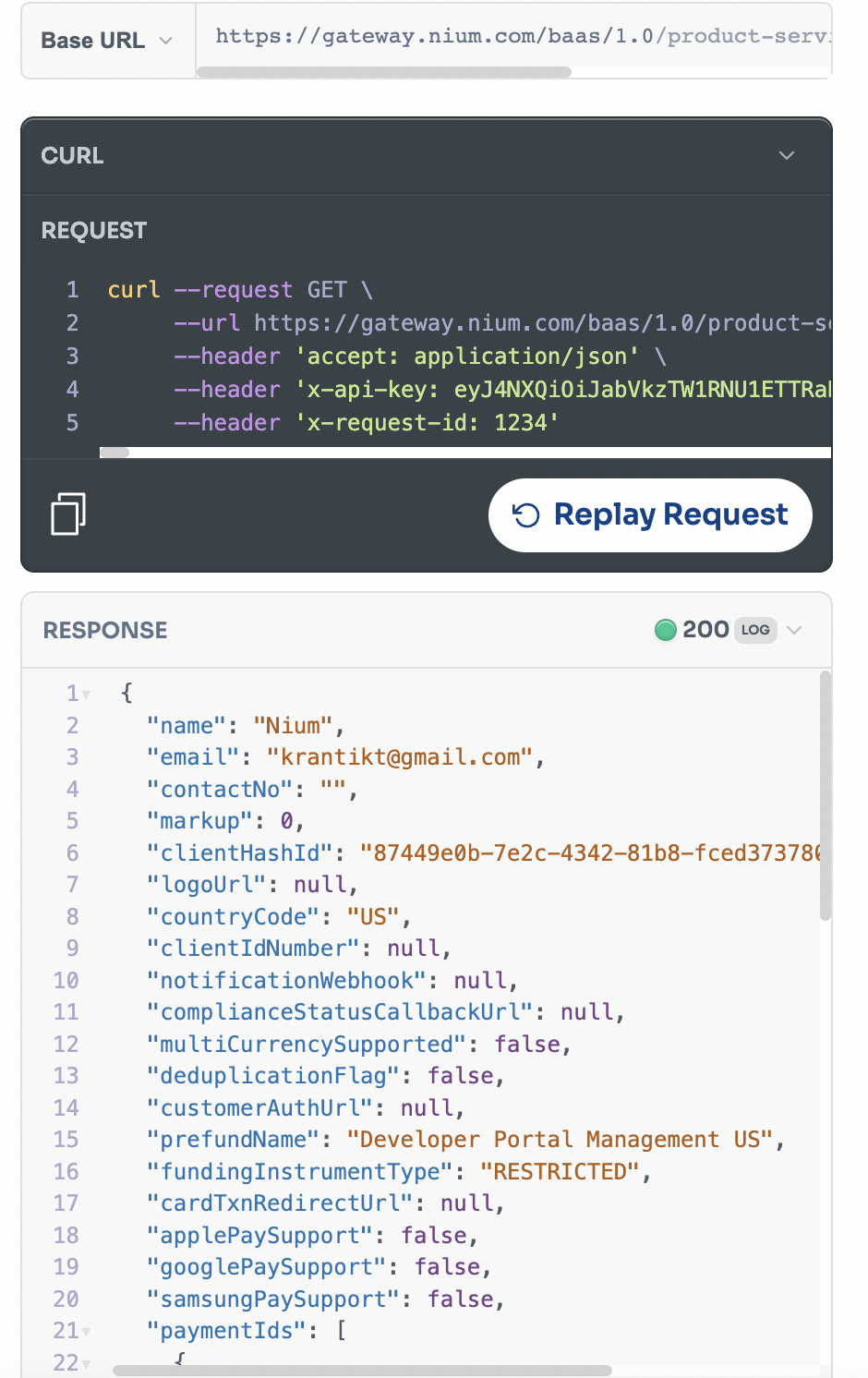The image size is (868, 1378).
Task: Collapse the object at line 22
Action: click(x=86, y=1363)
